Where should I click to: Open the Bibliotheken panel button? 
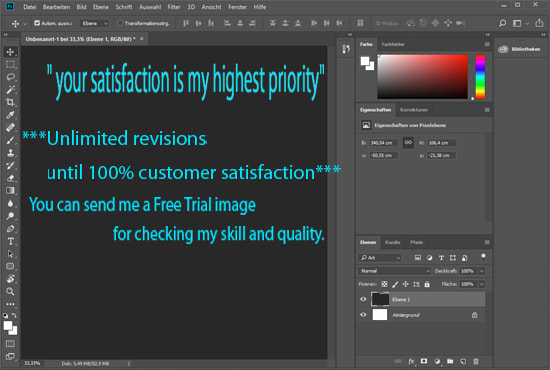point(519,49)
